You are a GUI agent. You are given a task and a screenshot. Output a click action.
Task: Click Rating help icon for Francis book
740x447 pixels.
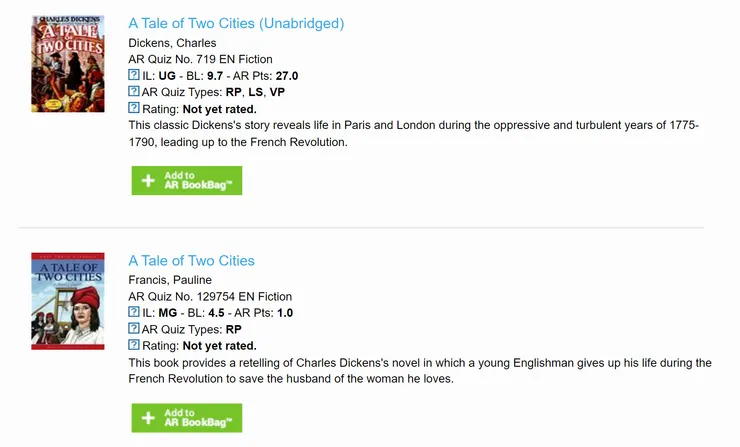pyautogui.click(x=134, y=345)
